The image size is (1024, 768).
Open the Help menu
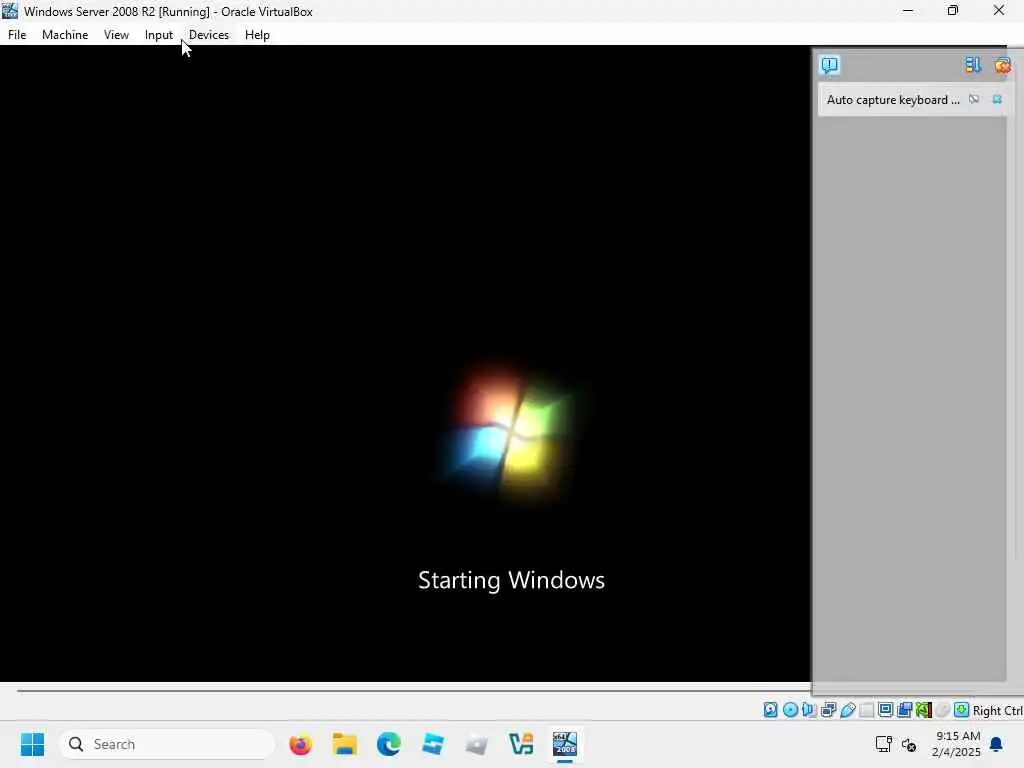(257, 35)
